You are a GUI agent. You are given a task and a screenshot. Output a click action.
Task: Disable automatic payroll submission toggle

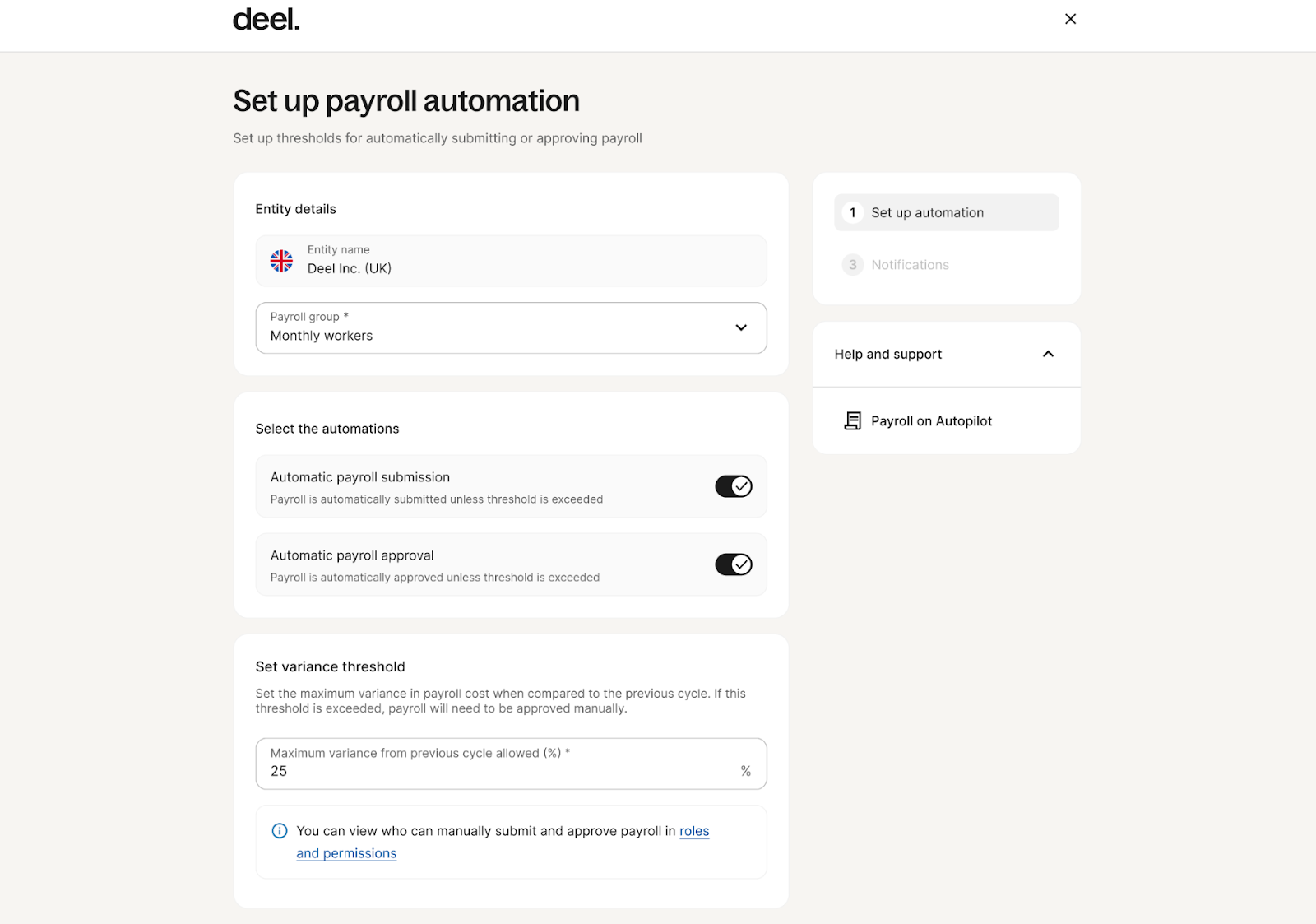[x=733, y=486]
